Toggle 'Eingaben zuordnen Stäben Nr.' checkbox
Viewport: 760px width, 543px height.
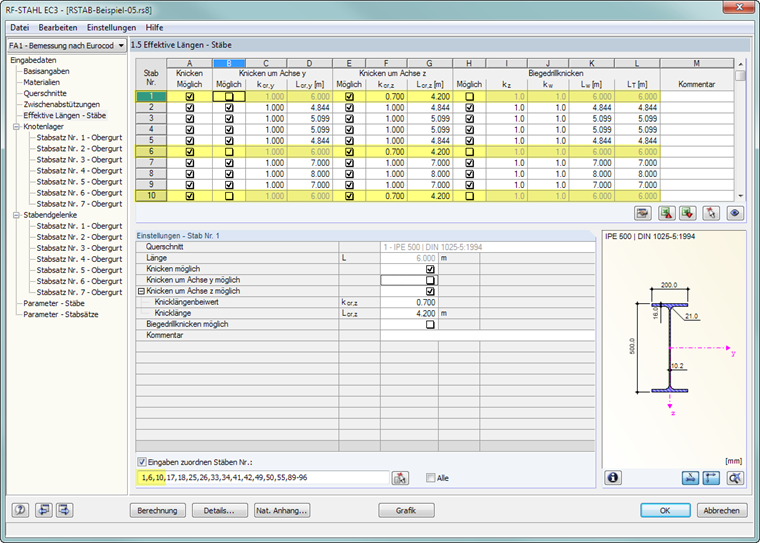[x=141, y=462]
